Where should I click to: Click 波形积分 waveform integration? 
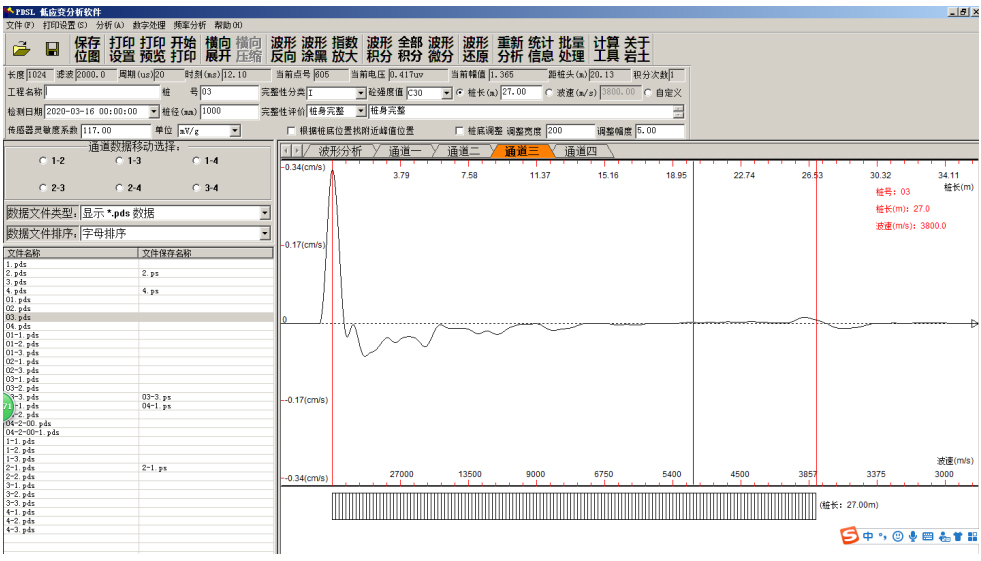(379, 49)
